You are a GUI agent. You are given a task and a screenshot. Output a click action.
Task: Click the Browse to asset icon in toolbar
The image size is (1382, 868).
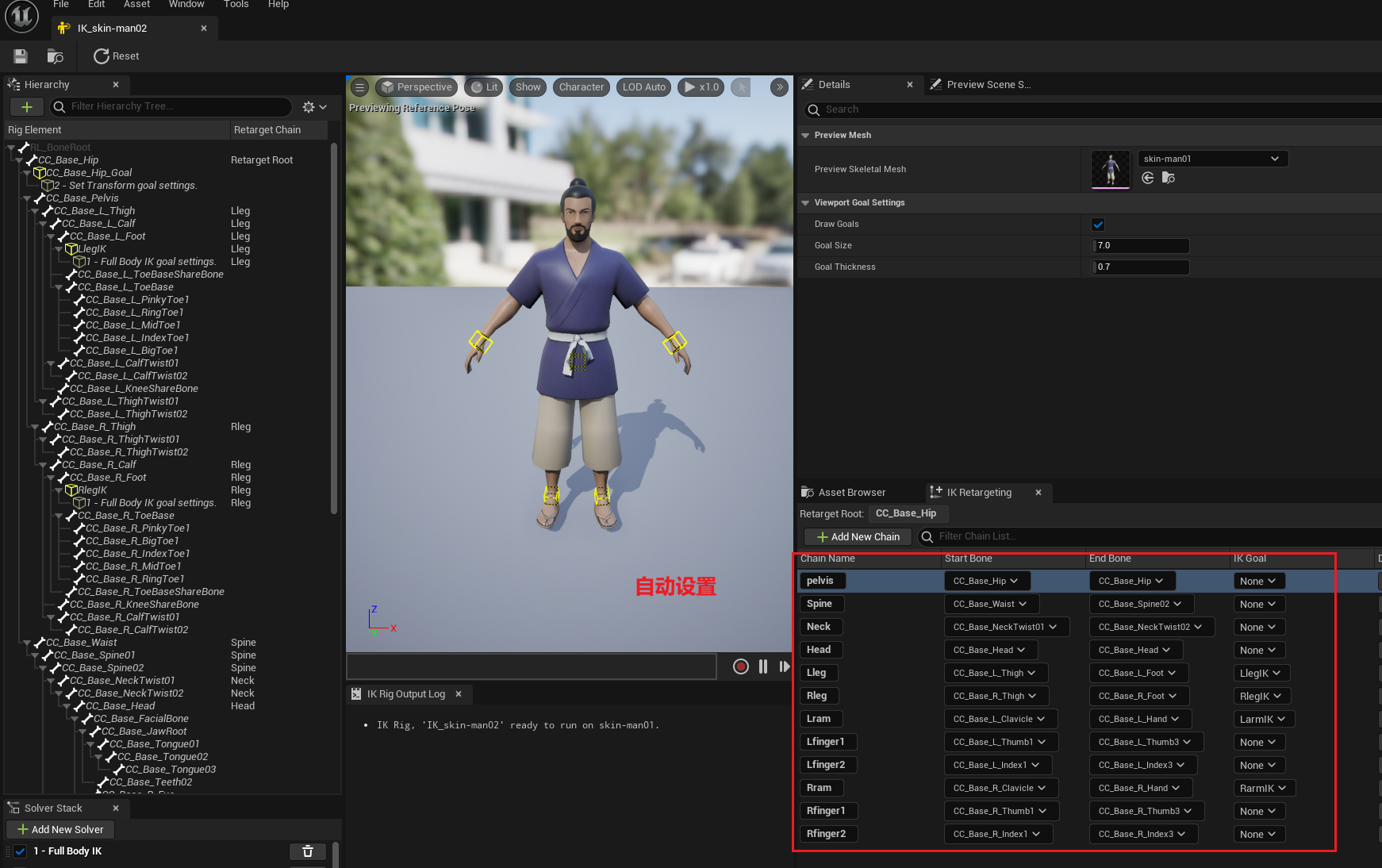click(x=55, y=56)
